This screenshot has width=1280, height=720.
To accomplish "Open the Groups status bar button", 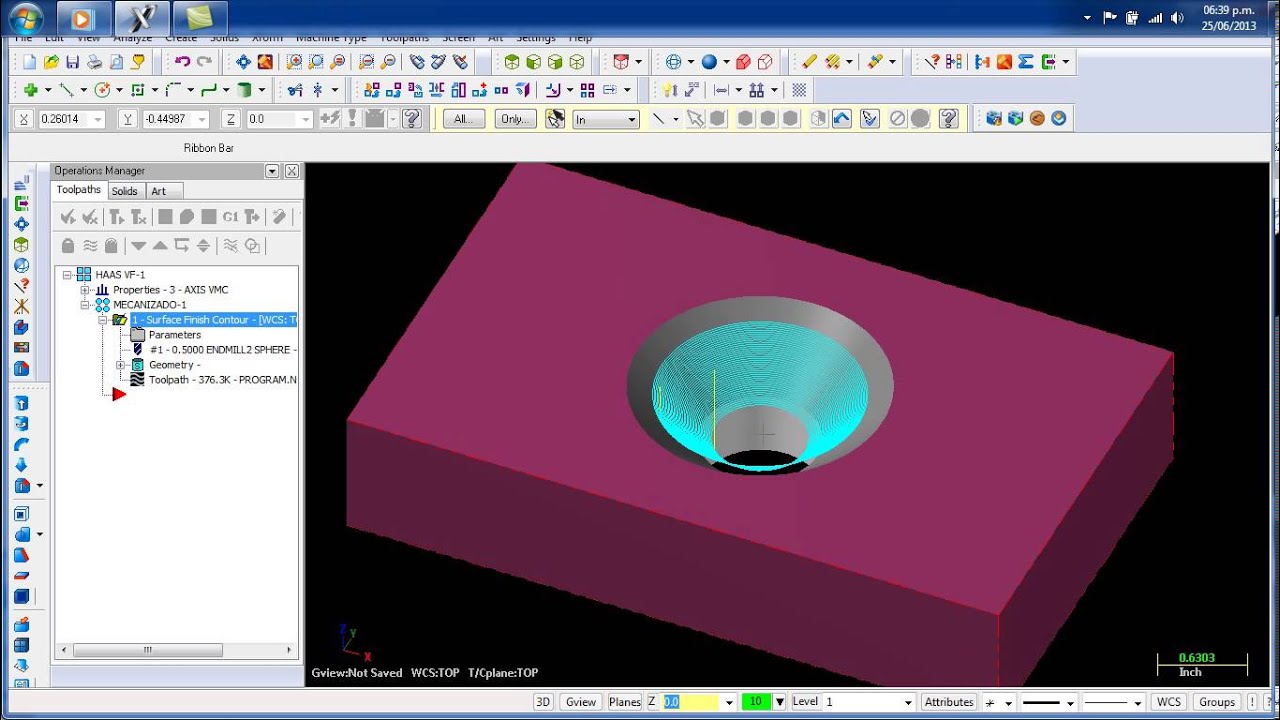I will tap(1217, 702).
